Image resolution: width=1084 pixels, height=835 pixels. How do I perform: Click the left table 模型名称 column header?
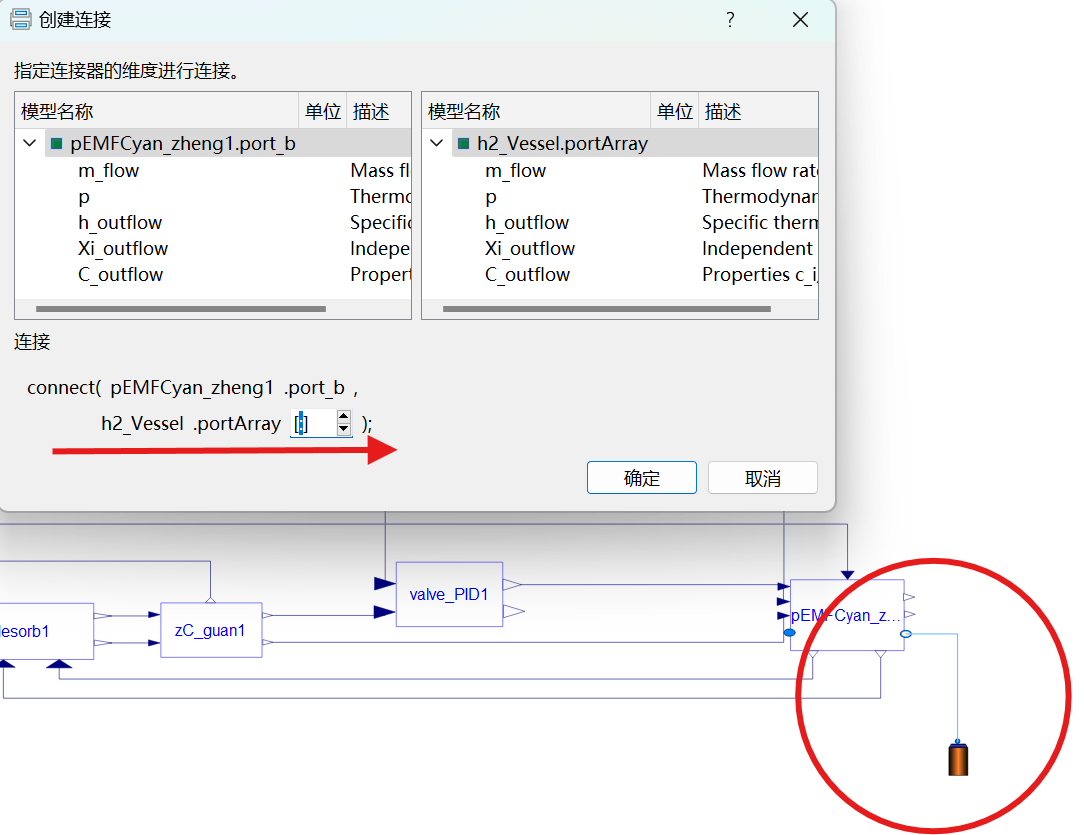coord(157,111)
